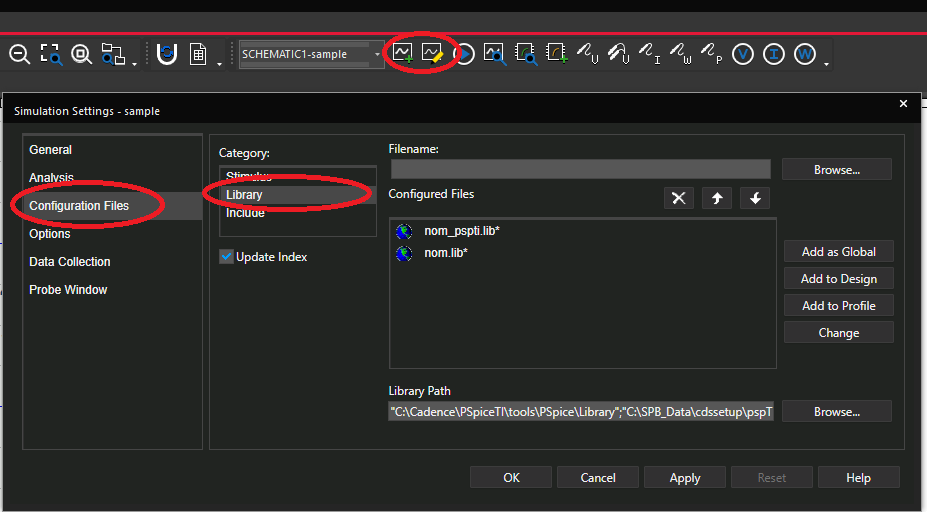The image size is (927, 512).
Task: Toggle the Update Index checkbox
Action: [226, 257]
